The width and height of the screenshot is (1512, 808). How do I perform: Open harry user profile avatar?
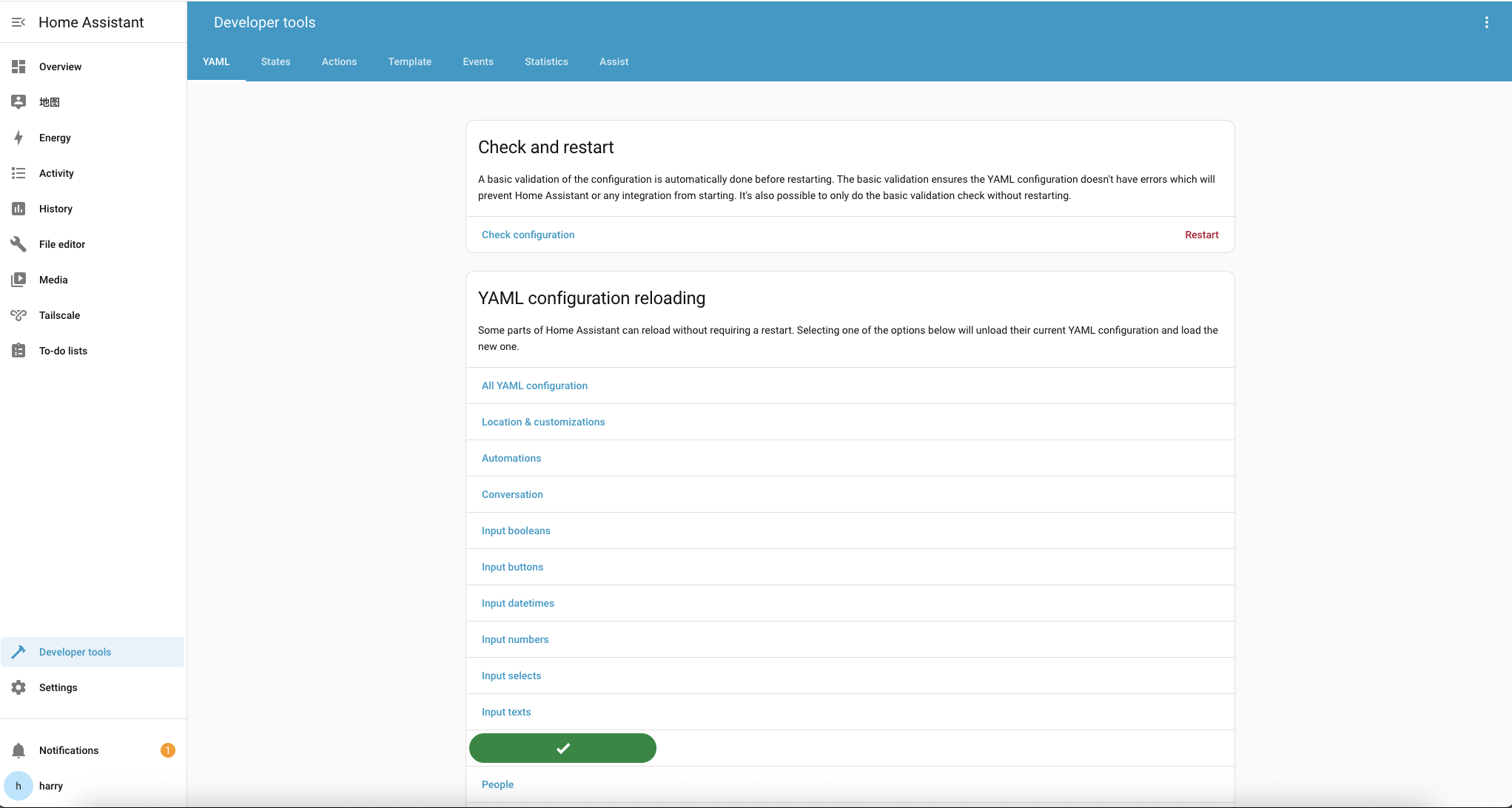point(19,786)
